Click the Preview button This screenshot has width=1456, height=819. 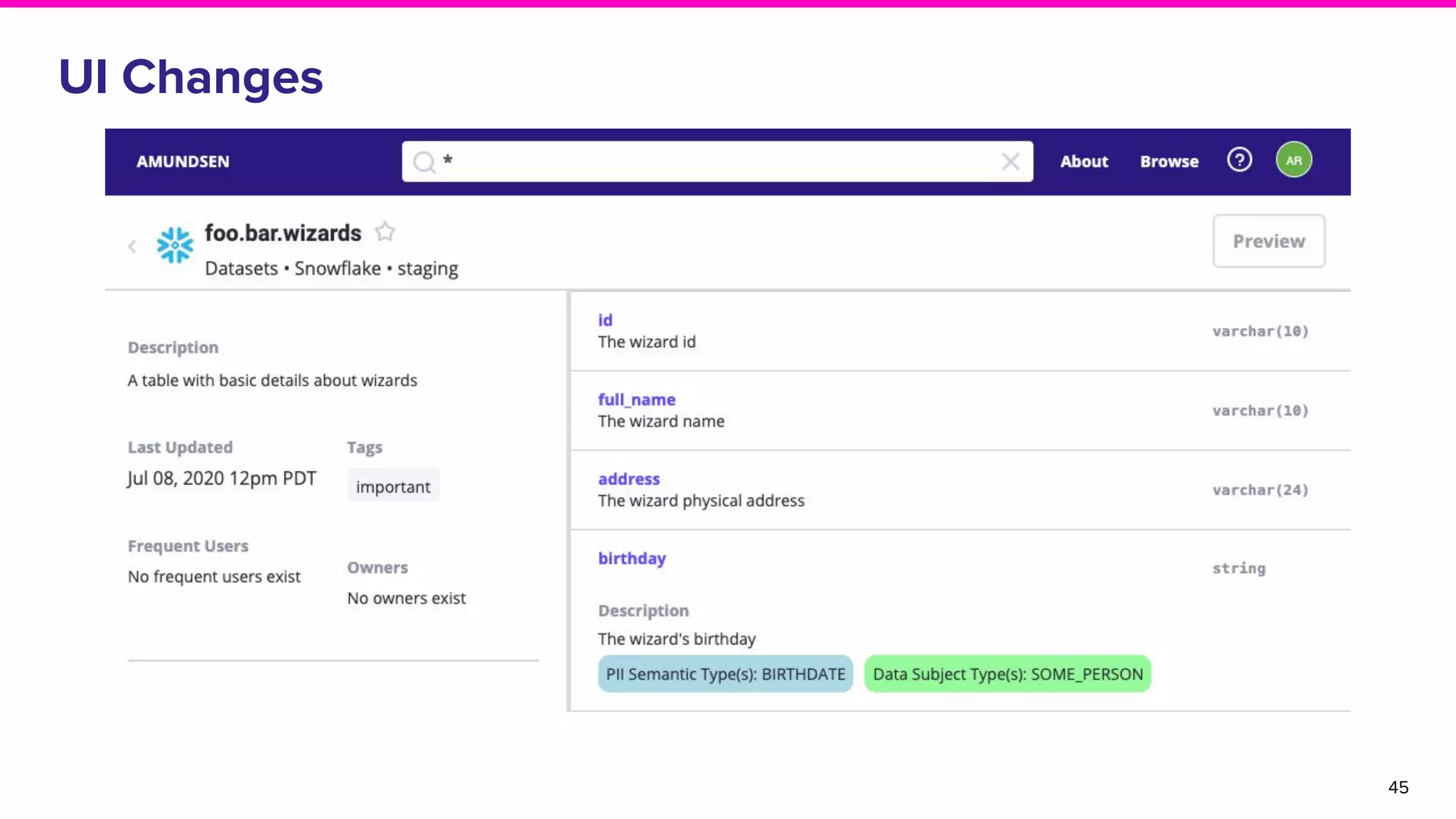tap(1268, 241)
